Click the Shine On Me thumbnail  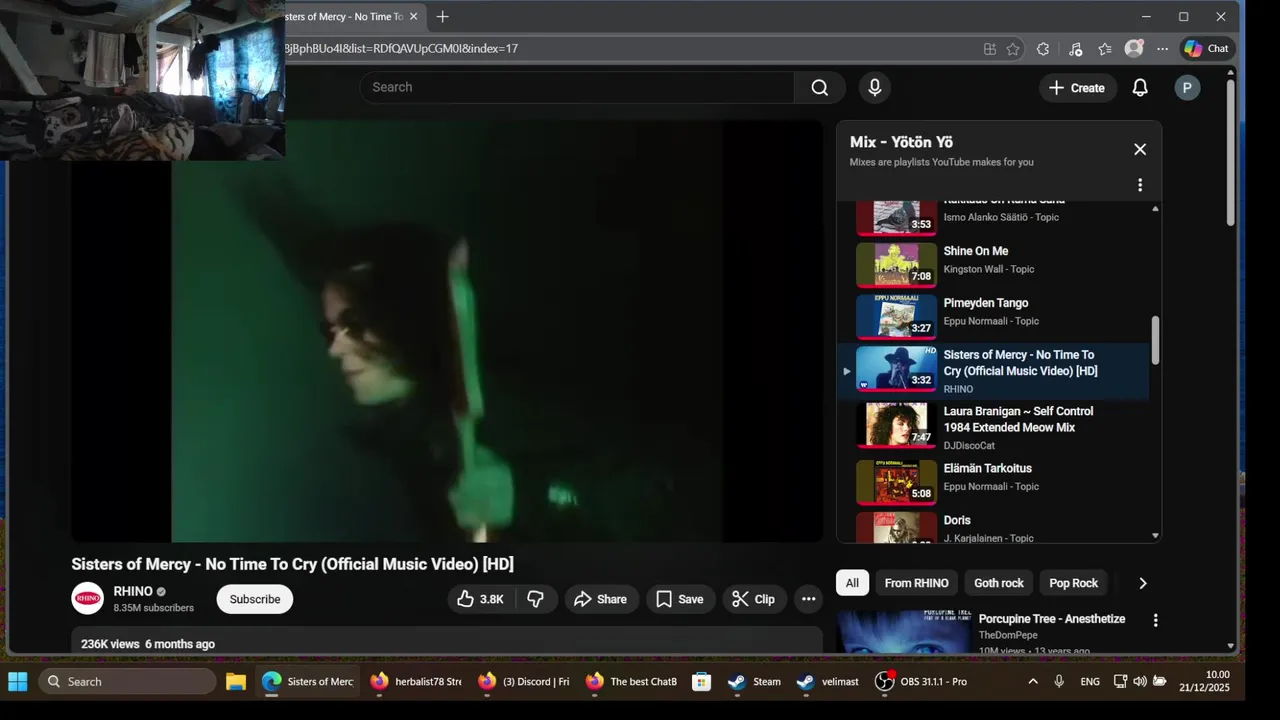point(897,265)
